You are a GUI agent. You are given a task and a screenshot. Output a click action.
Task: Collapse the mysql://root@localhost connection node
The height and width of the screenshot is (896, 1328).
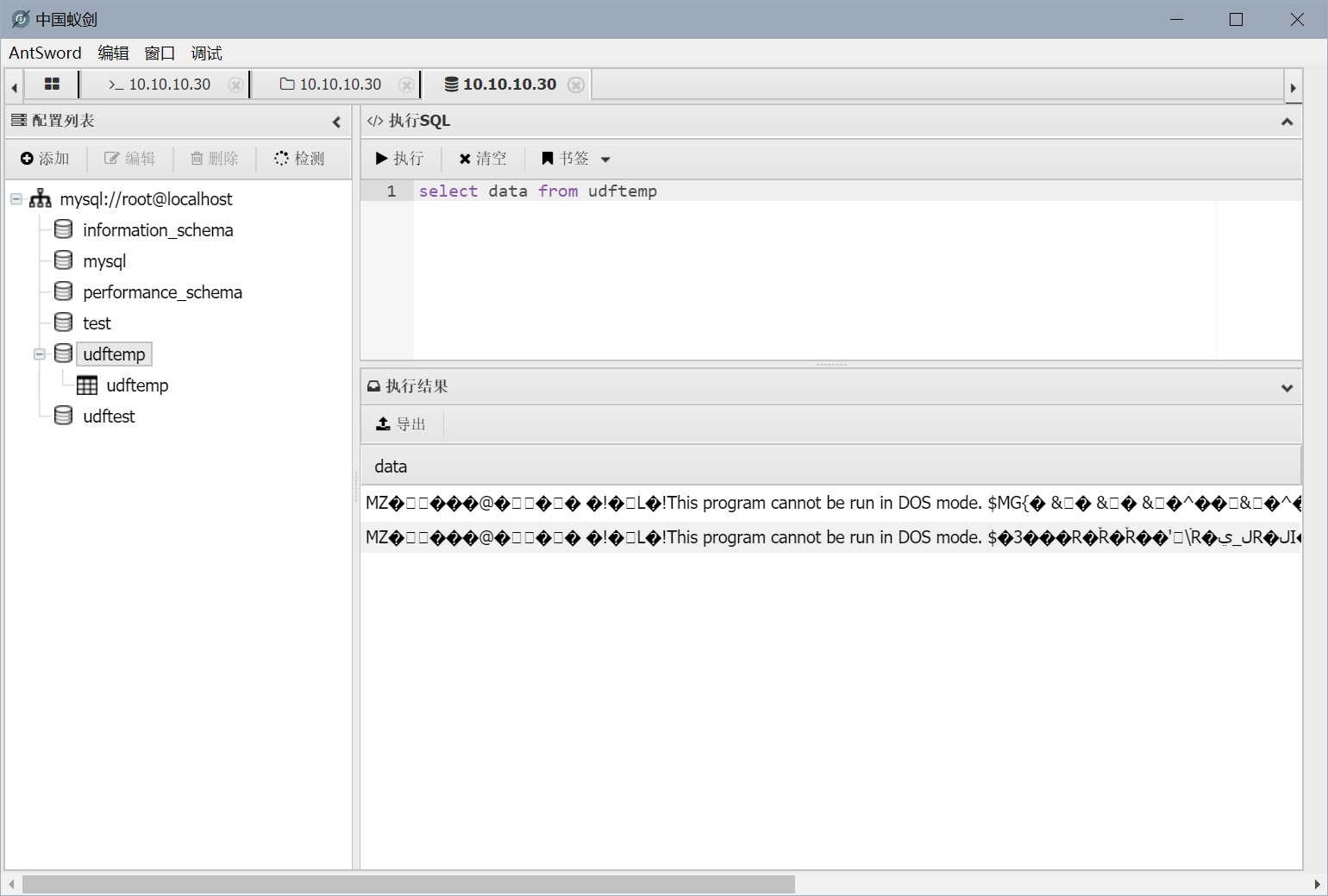point(16,199)
